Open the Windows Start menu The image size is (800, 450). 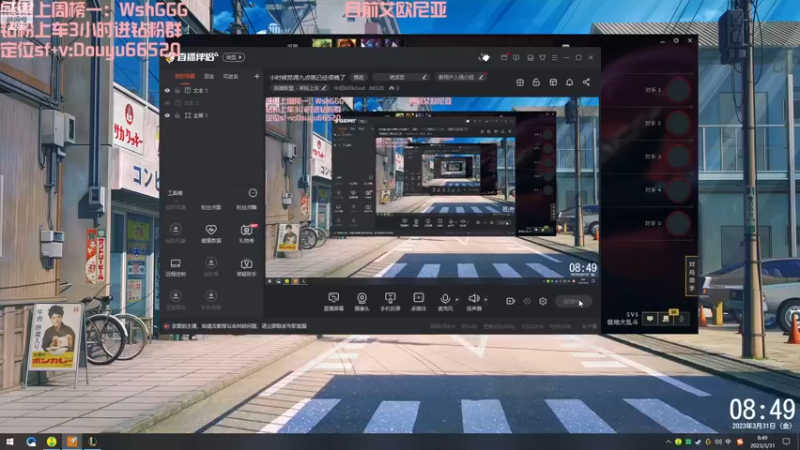[10, 442]
